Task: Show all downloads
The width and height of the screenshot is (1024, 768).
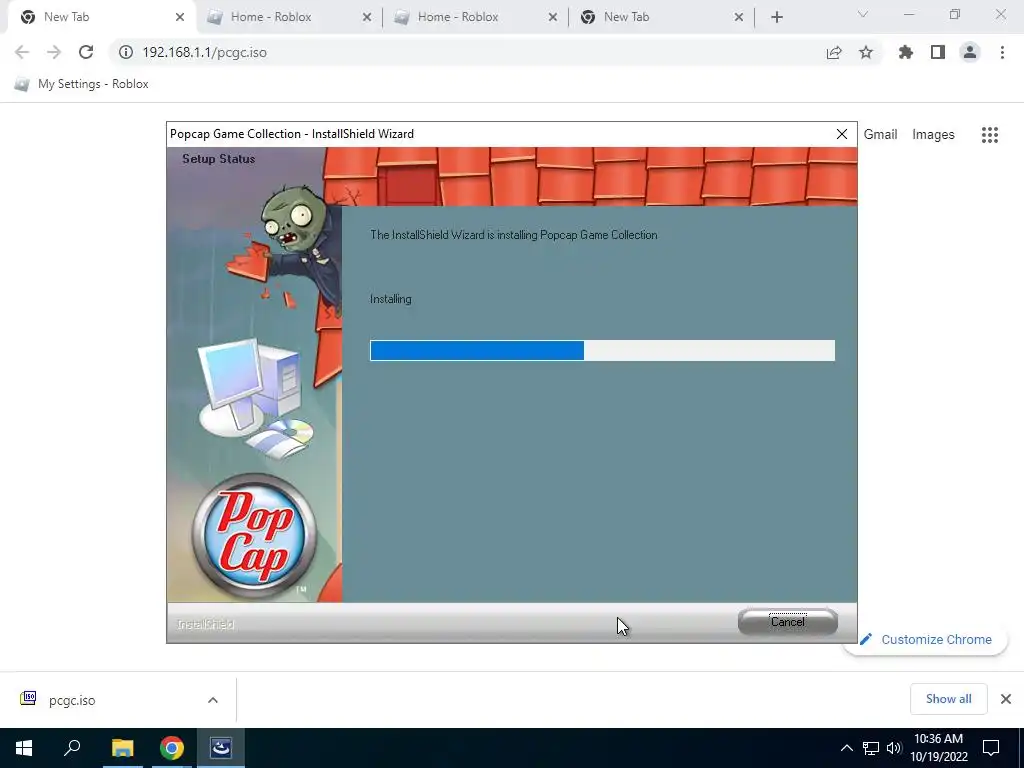Action: tap(948, 699)
